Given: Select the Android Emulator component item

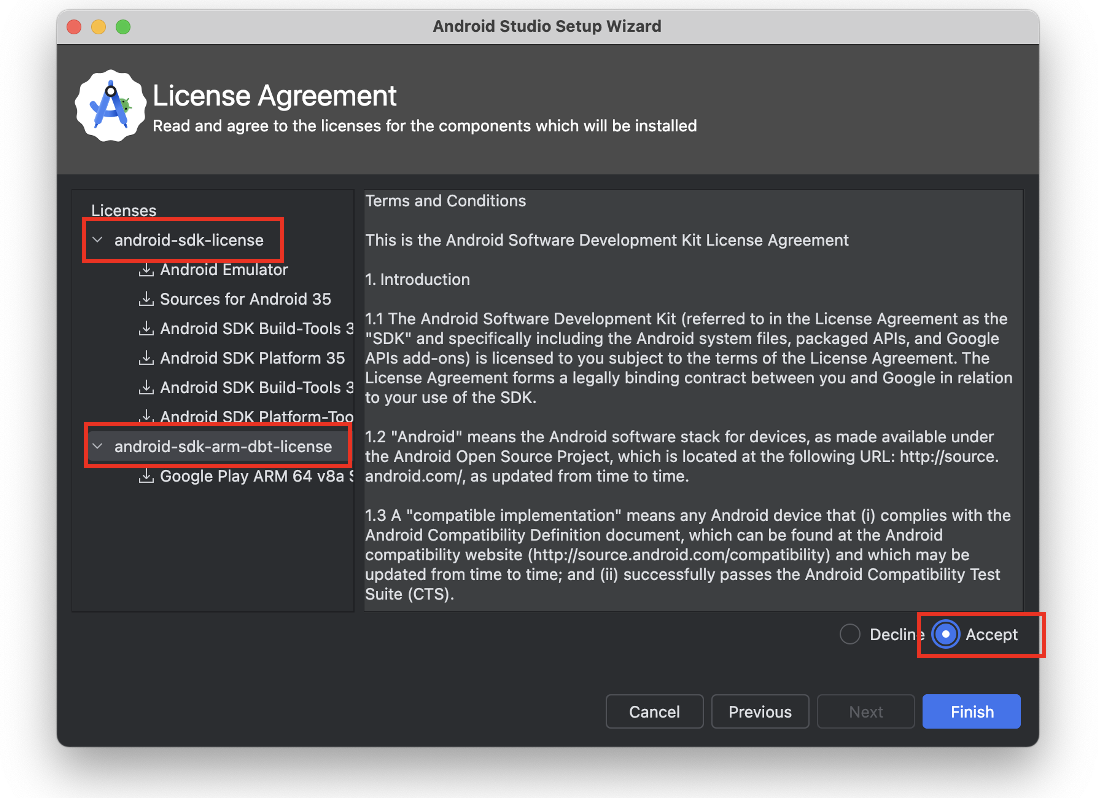Looking at the screenshot, I should coord(224,270).
